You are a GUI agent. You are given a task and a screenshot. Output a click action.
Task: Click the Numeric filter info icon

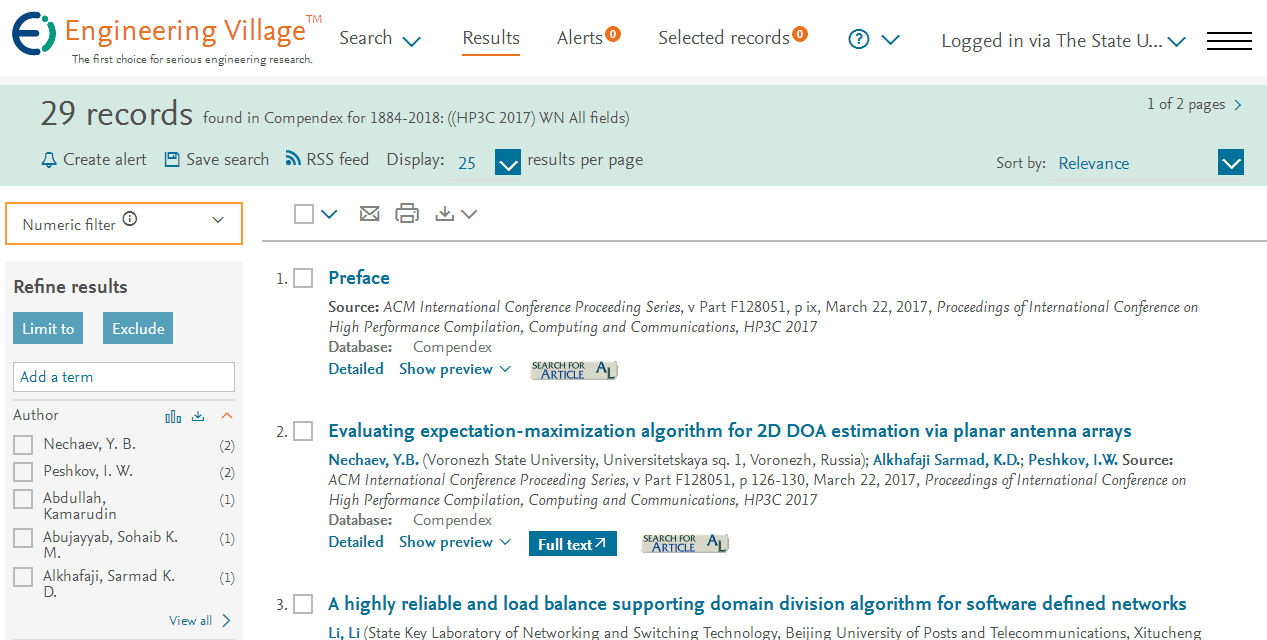pos(130,220)
